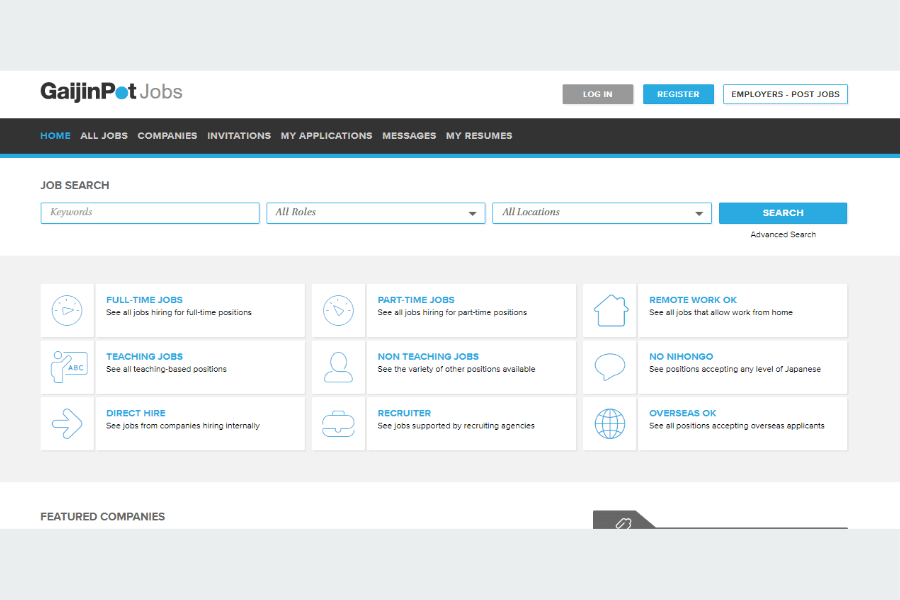Click the Direct Hire arrow icon
Viewport: 900px width, 600px height.
pyautogui.click(x=67, y=424)
